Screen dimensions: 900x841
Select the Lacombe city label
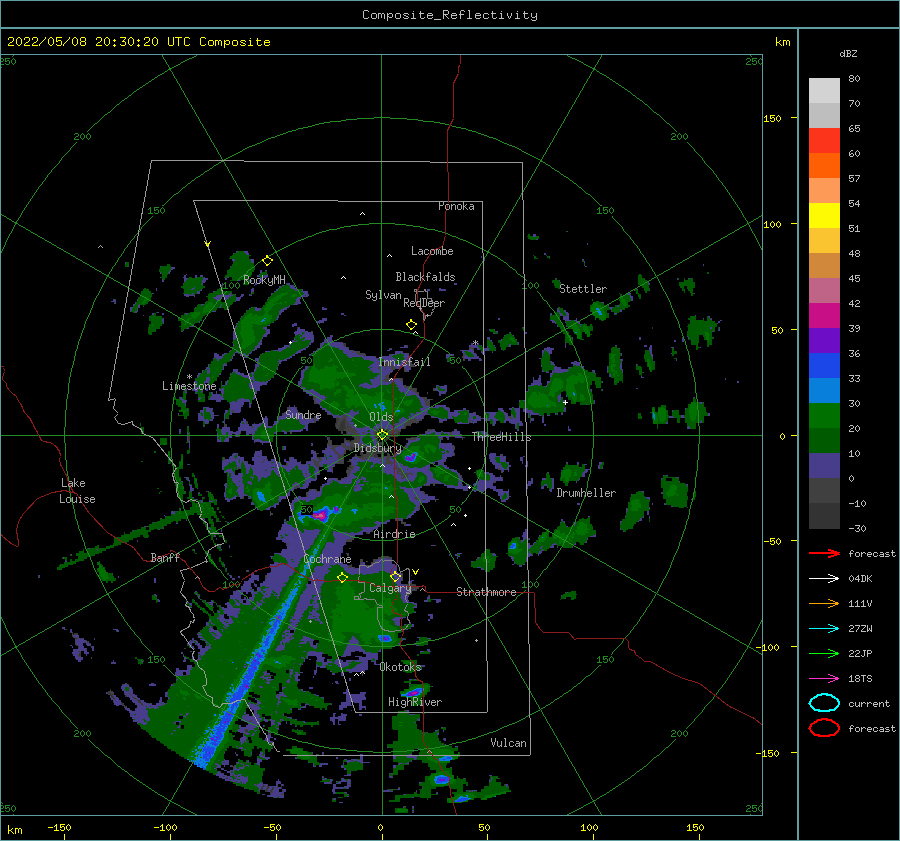click(432, 251)
